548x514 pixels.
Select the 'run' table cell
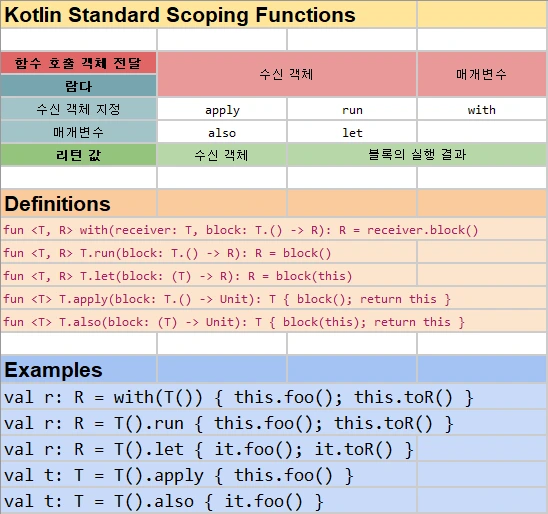pos(352,109)
